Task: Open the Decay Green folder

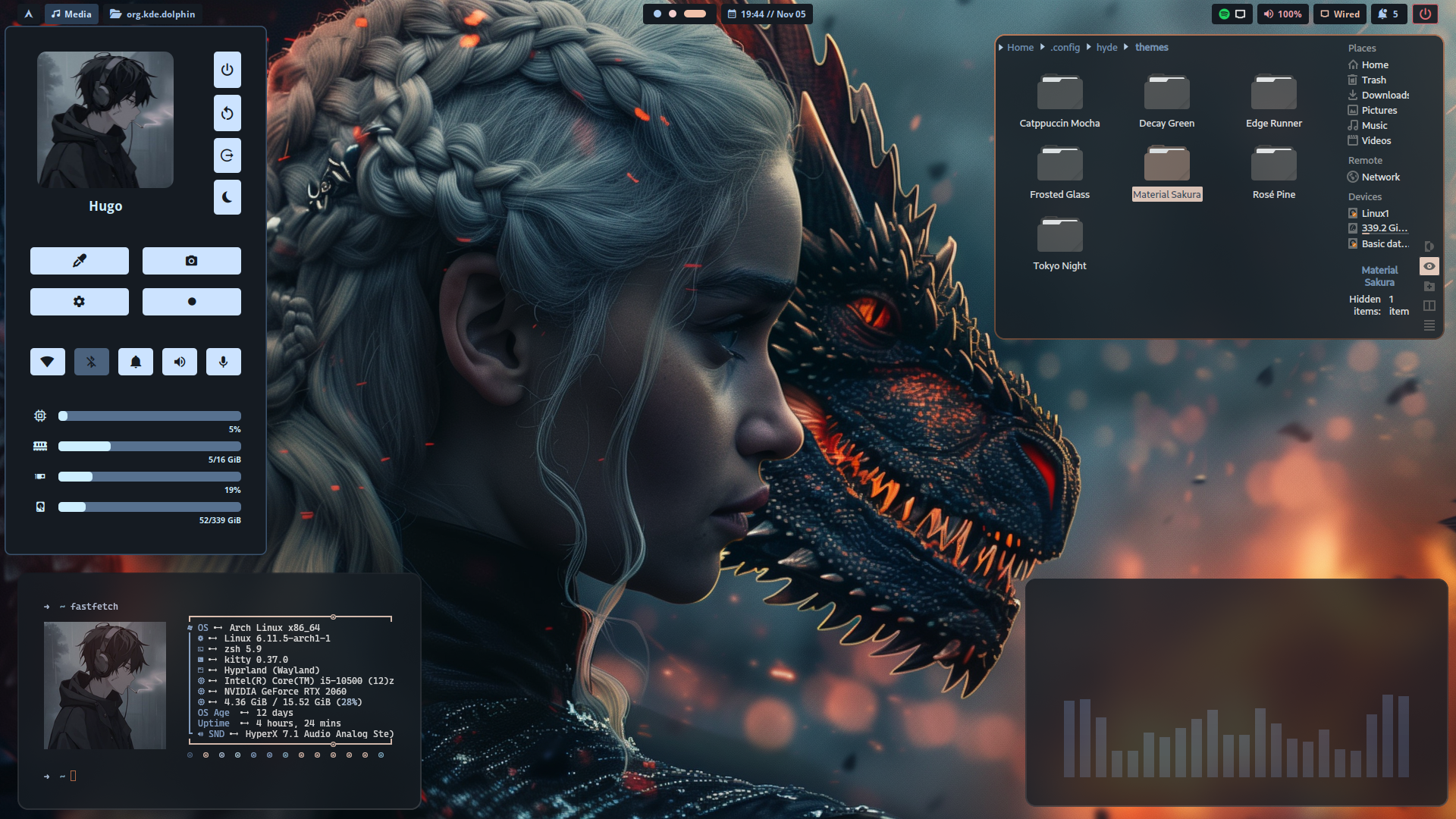Action: pyautogui.click(x=1166, y=102)
